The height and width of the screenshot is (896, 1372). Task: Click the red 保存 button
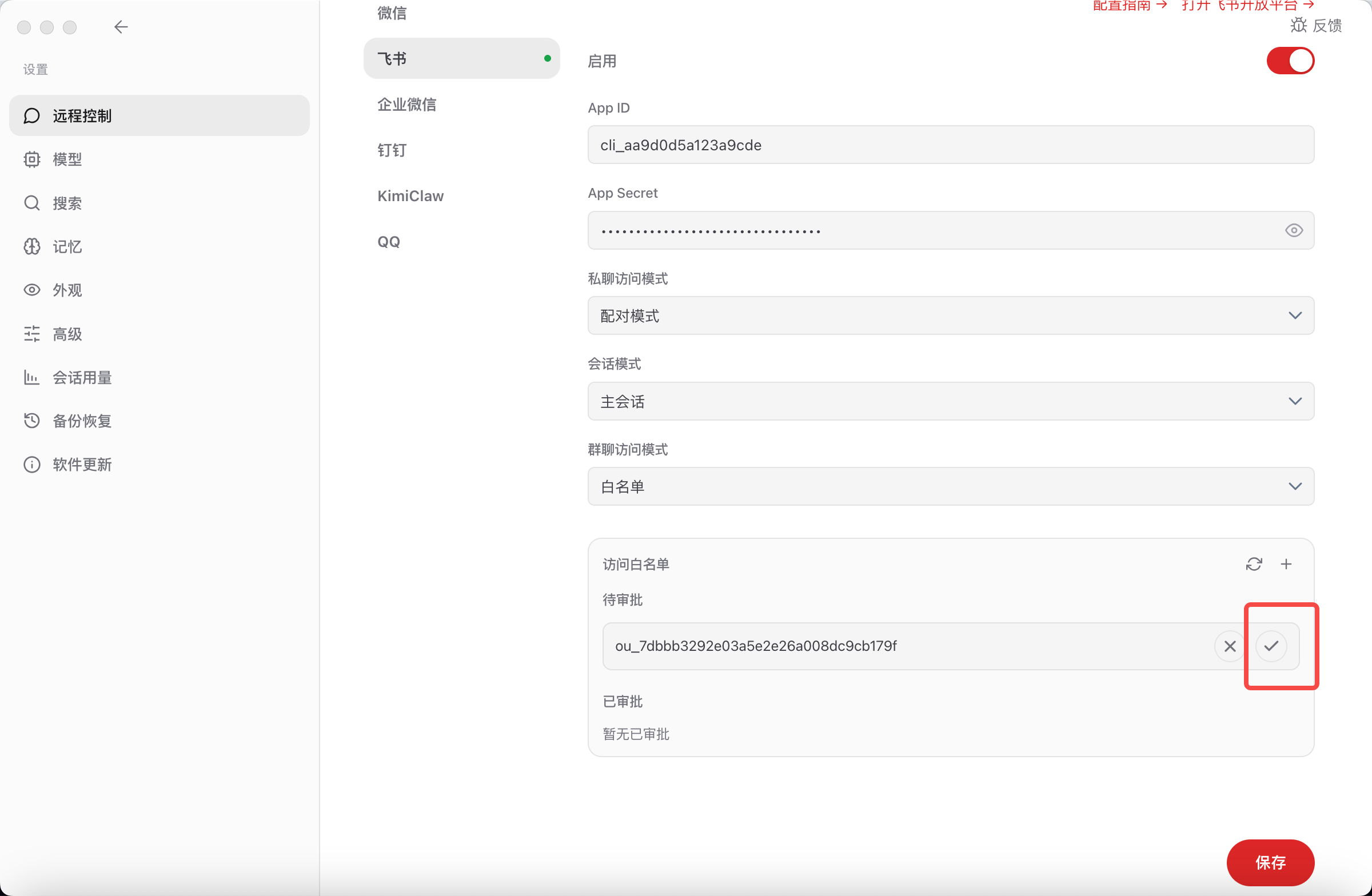[1270, 862]
